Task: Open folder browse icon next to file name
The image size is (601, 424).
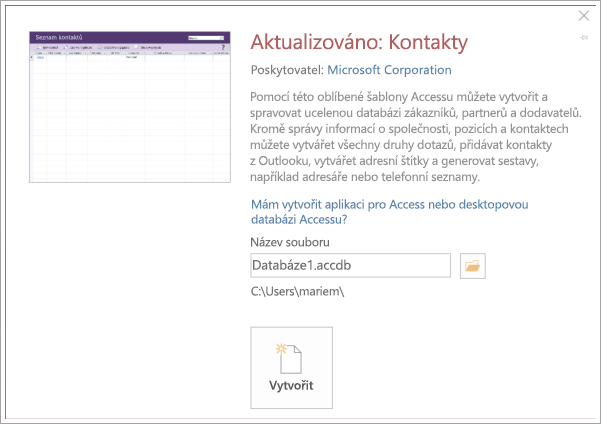Action: click(472, 266)
